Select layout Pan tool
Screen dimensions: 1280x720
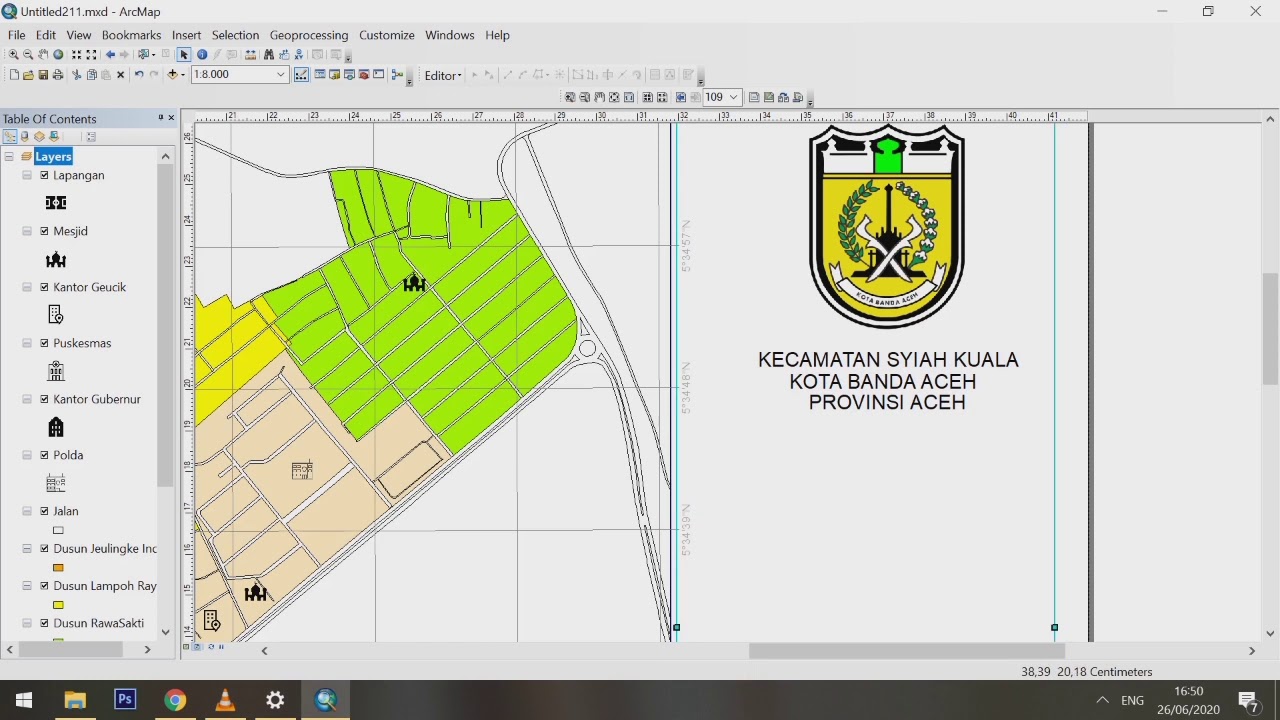[x=600, y=97]
